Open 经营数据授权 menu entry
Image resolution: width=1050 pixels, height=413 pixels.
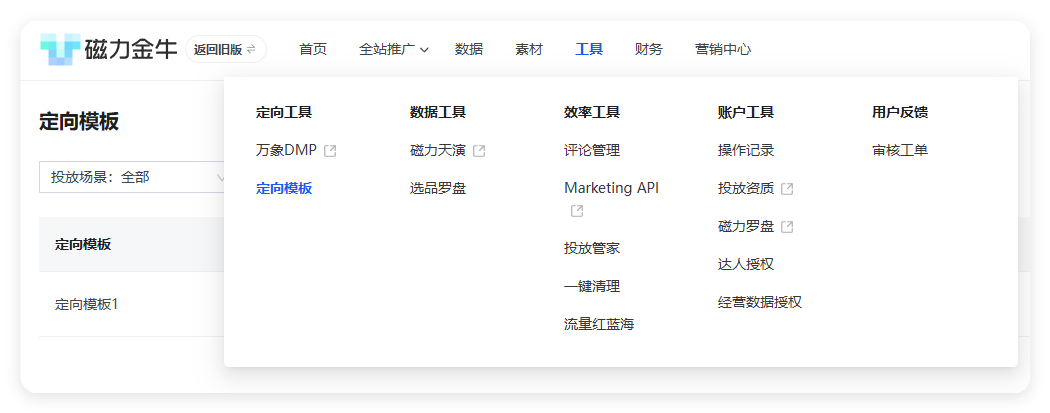click(760, 303)
